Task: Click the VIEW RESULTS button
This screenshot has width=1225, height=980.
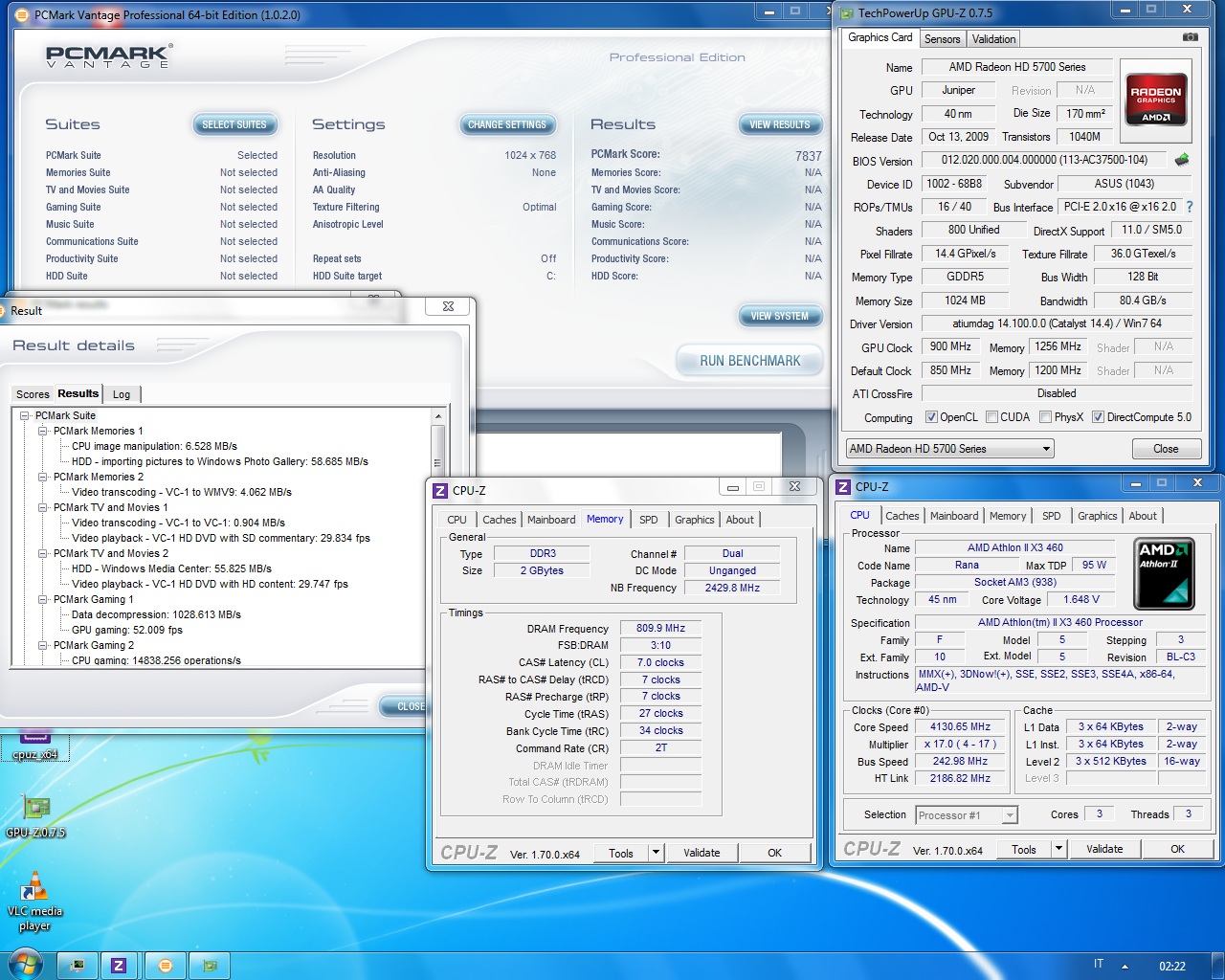Action: pyautogui.click(x=780, y=124)
